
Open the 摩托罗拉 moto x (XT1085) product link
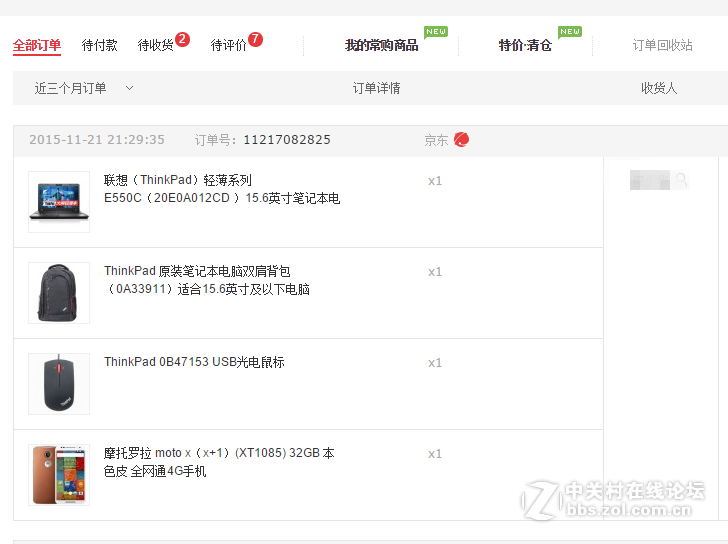pos(219,462)
